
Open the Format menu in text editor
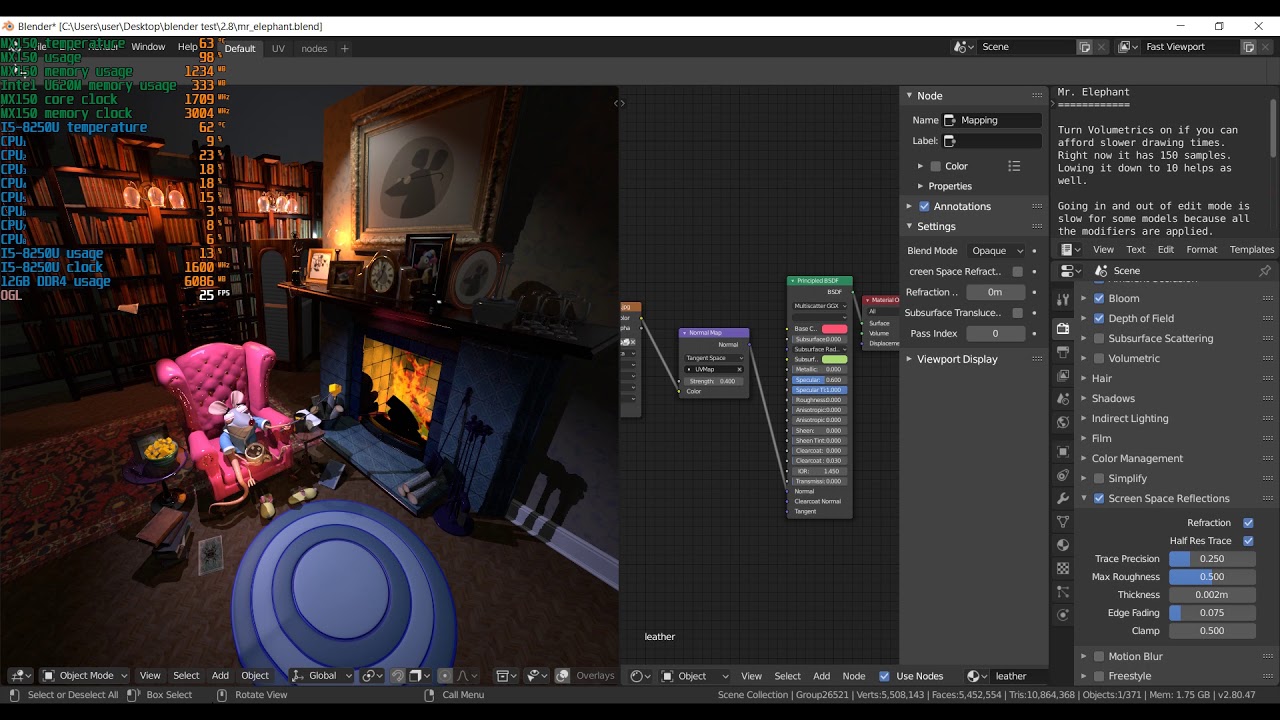pos(1201,249)
